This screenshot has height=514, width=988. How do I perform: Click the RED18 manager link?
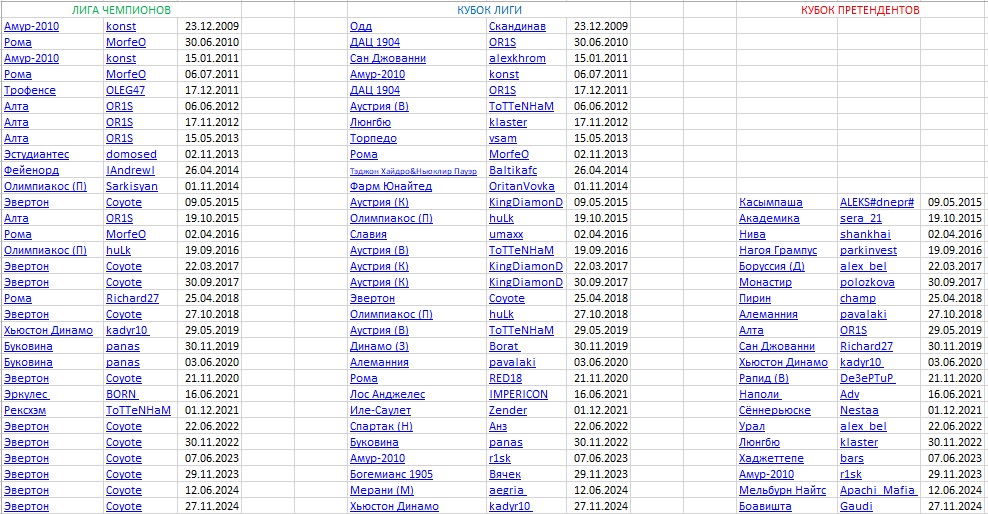(505, 379)
